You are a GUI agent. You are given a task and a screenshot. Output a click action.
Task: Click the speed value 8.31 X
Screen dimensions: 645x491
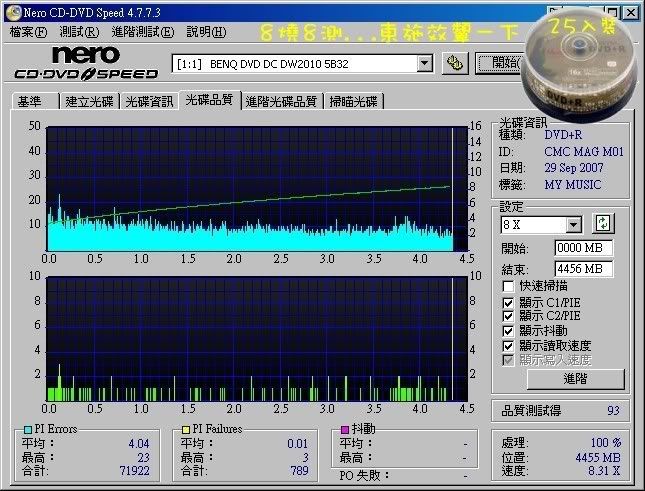[x=604, y=470]
